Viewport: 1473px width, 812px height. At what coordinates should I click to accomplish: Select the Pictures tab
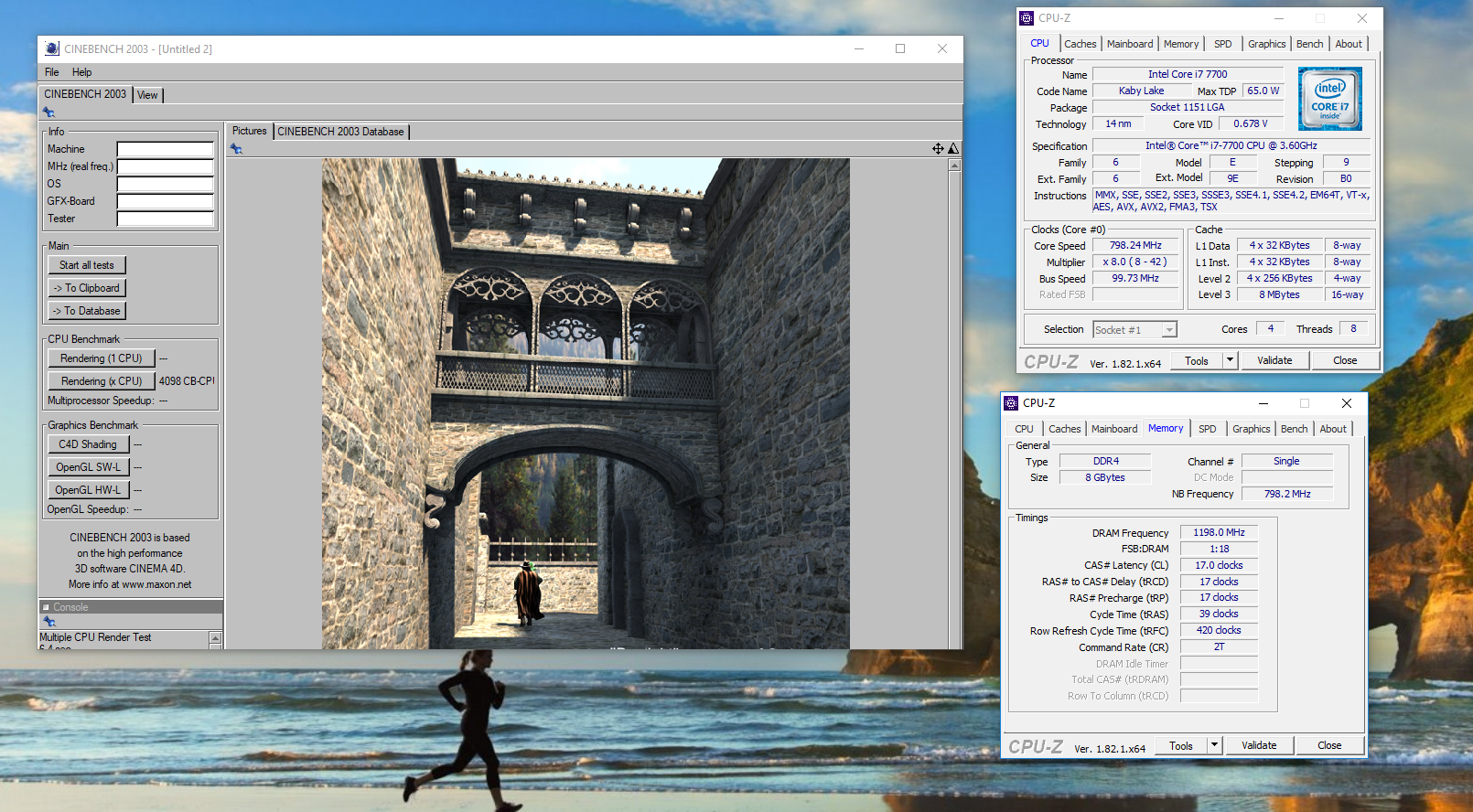(x=249, y=131)
